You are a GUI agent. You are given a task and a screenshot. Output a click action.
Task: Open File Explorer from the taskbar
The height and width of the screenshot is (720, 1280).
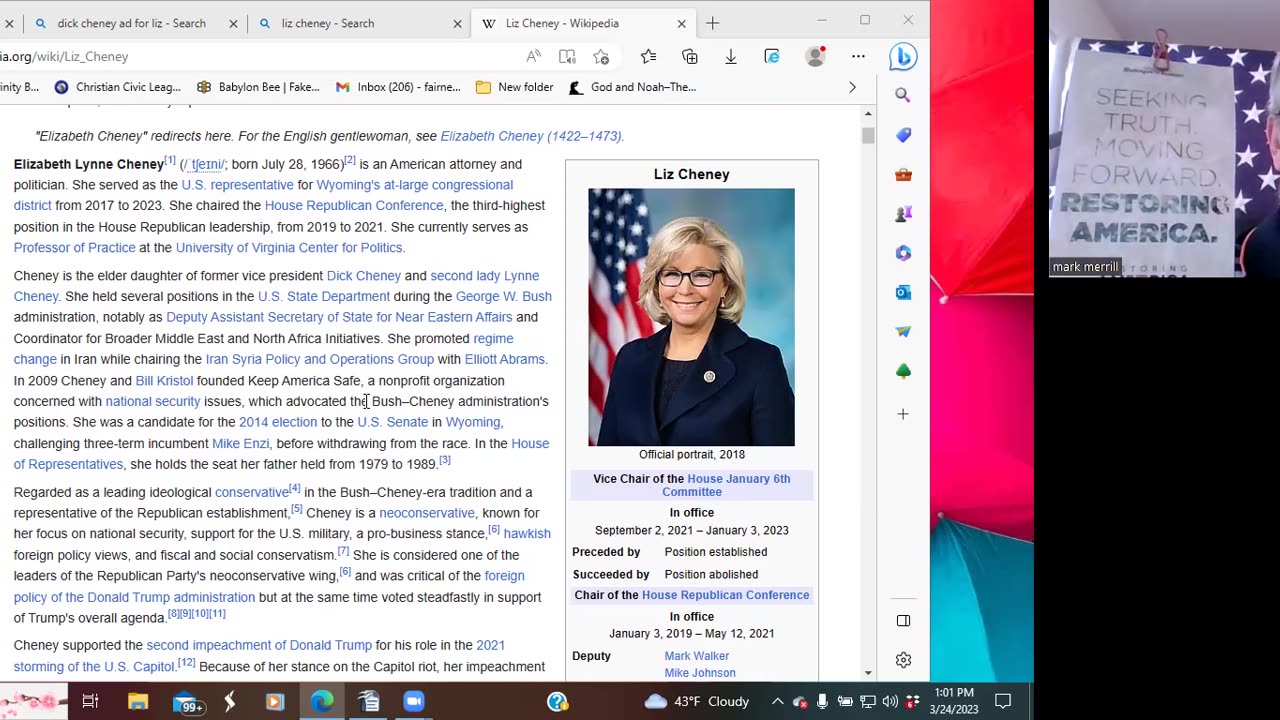tap(138, 701)
